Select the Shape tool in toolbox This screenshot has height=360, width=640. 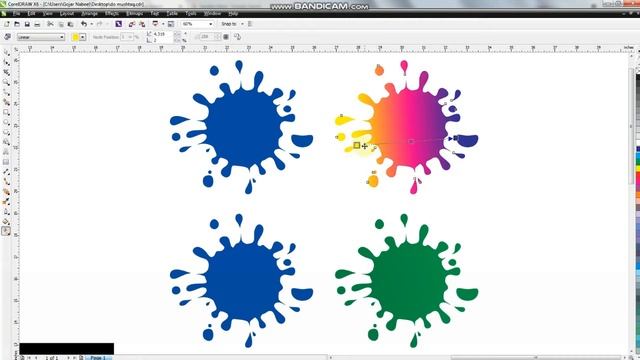click(6, 62)
